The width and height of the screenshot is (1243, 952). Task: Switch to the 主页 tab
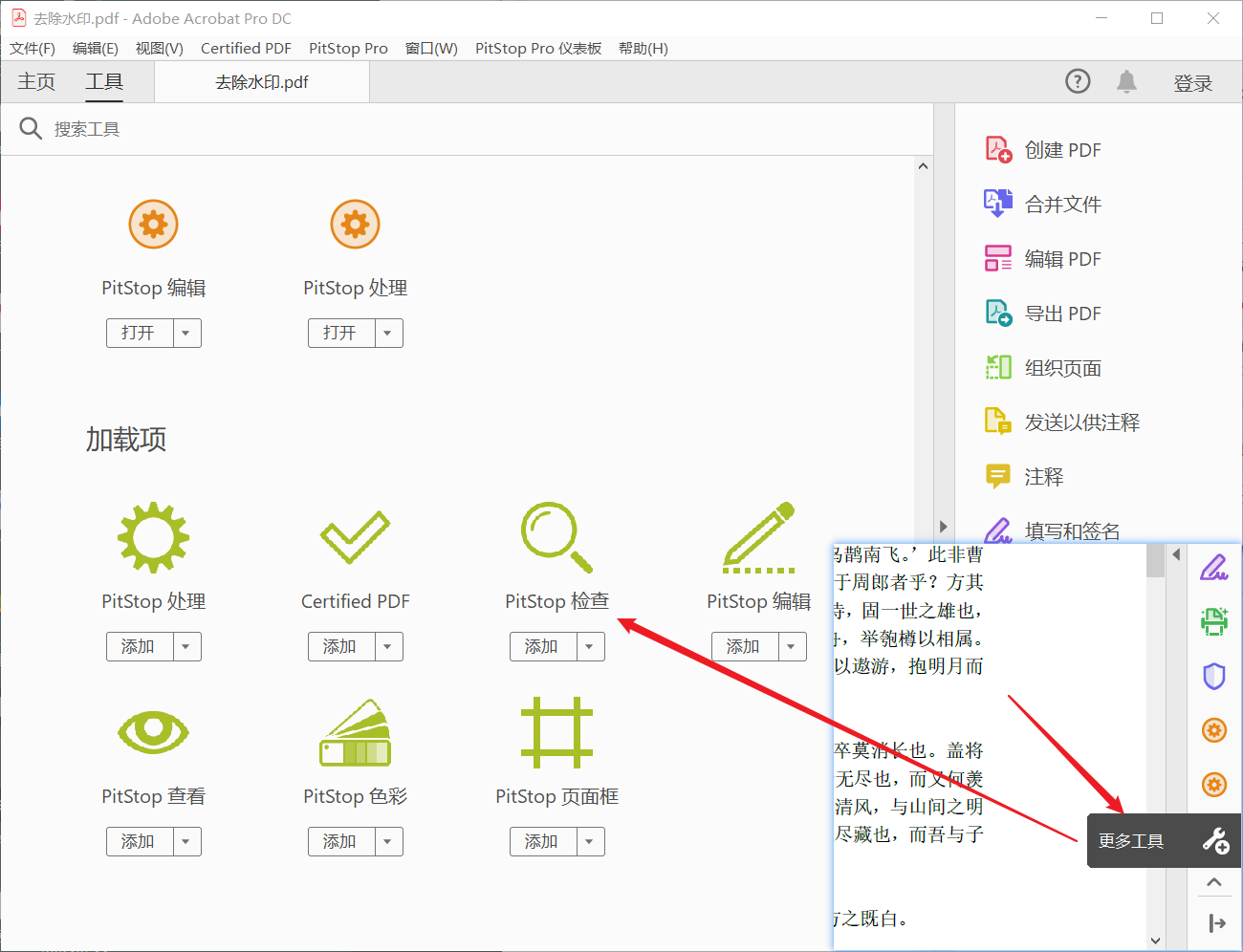pos(36,82)
